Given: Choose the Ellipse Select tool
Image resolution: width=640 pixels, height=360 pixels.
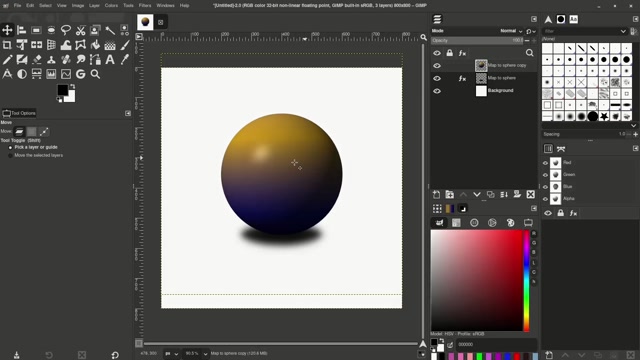Looking at the screenshot, I should 51,30.
